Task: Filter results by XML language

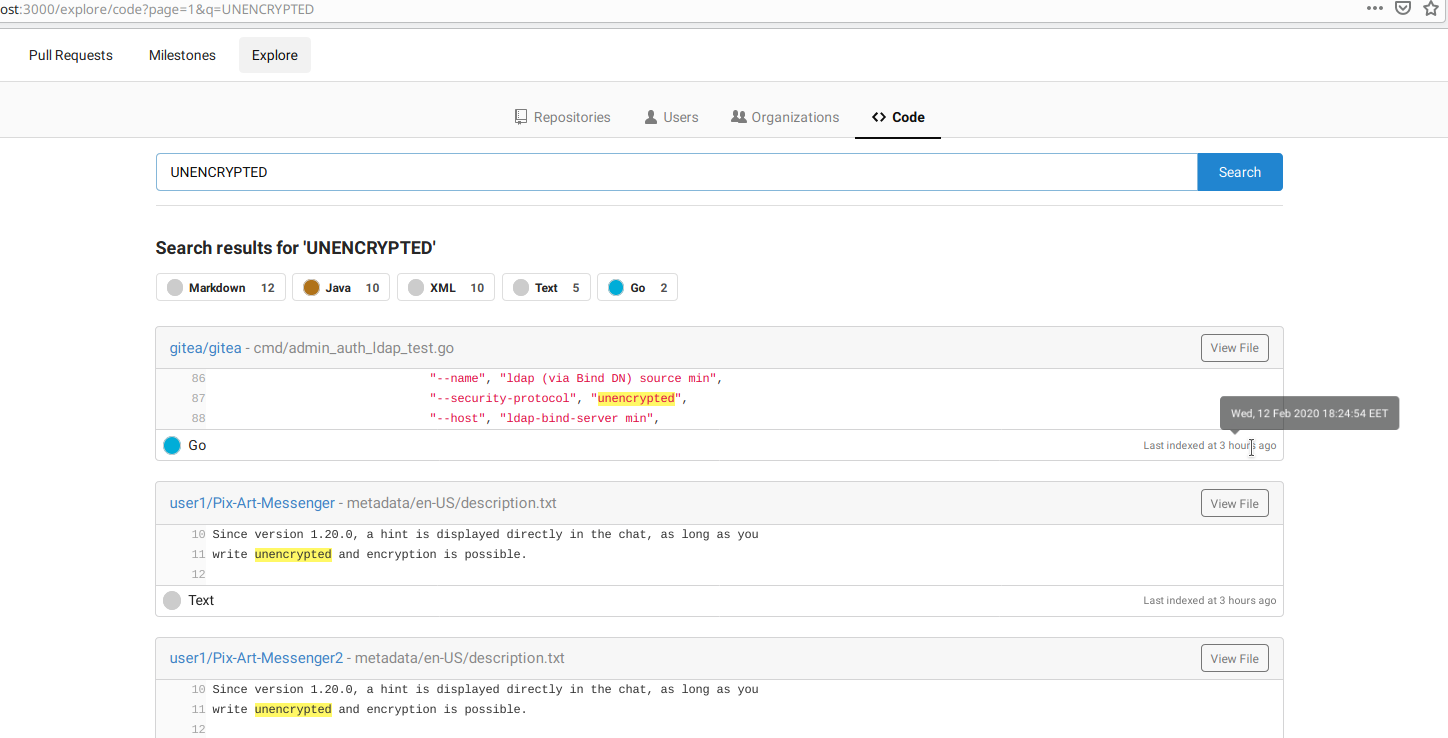Action: pos(446,288)
